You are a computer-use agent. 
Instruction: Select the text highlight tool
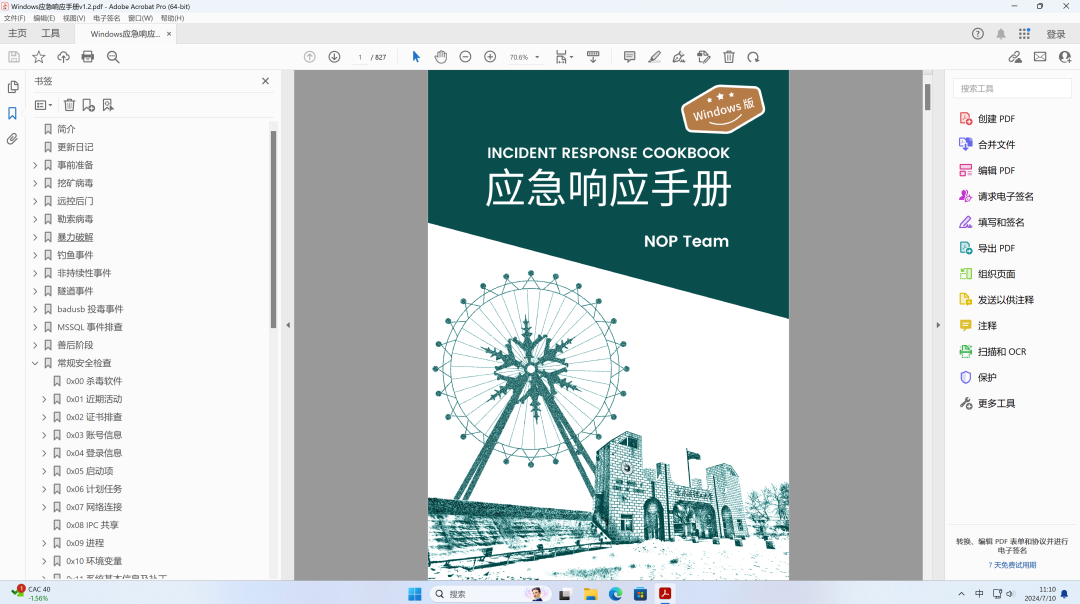(x=654, y=57)
